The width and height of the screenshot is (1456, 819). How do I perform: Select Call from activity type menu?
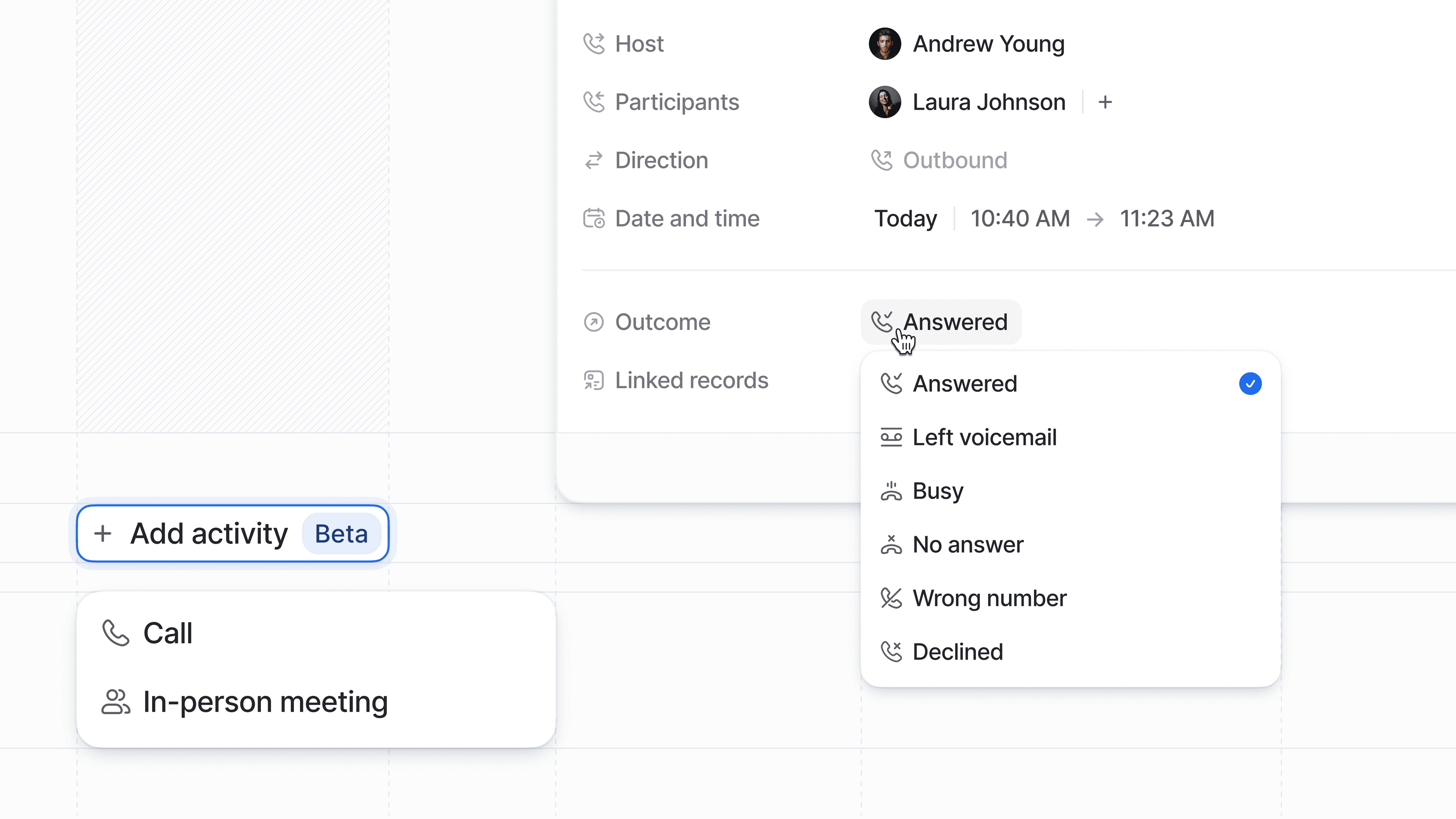pyautogui.click(x=167, y=633)
